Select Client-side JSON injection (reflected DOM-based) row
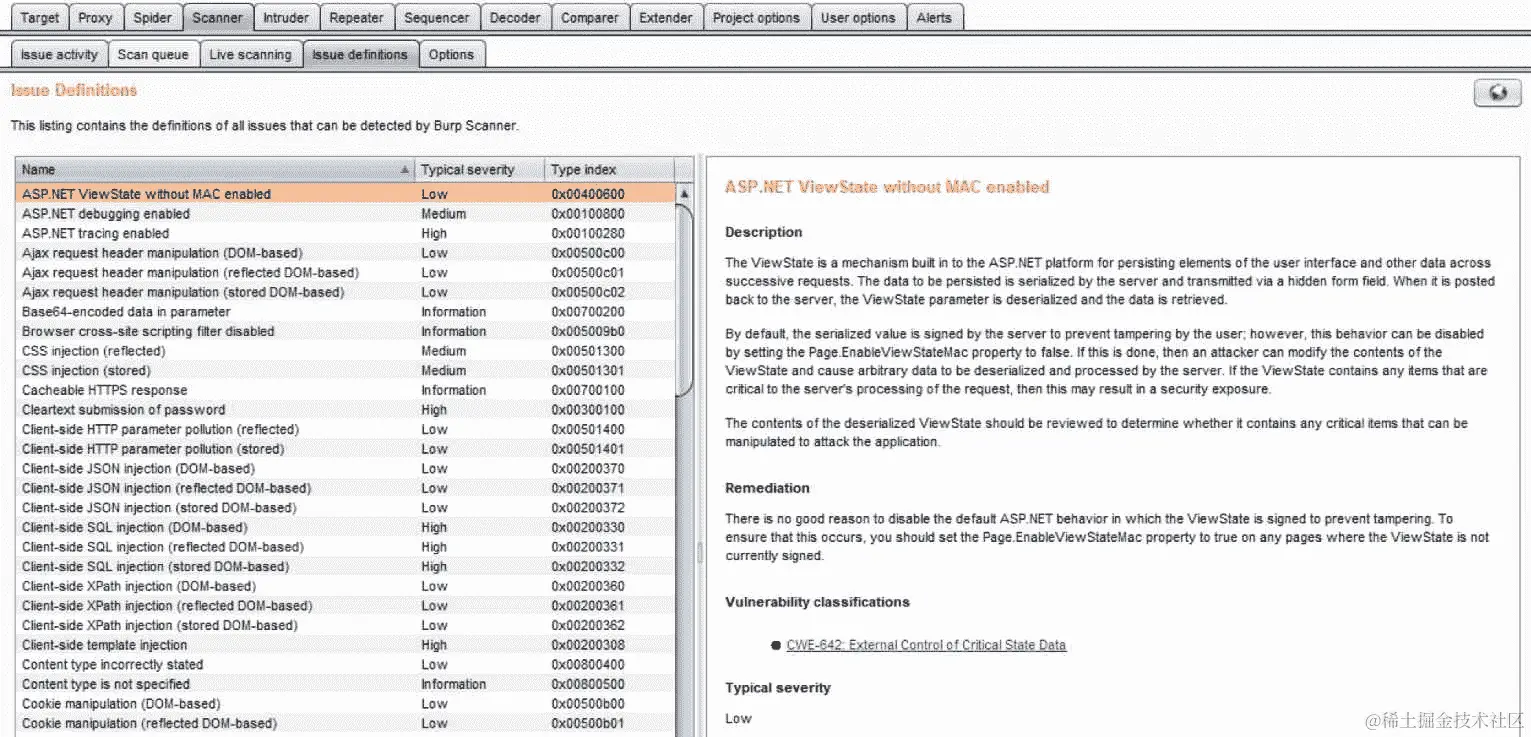Viewport: 1531px width, 737px height. click(x=346, y=488)
